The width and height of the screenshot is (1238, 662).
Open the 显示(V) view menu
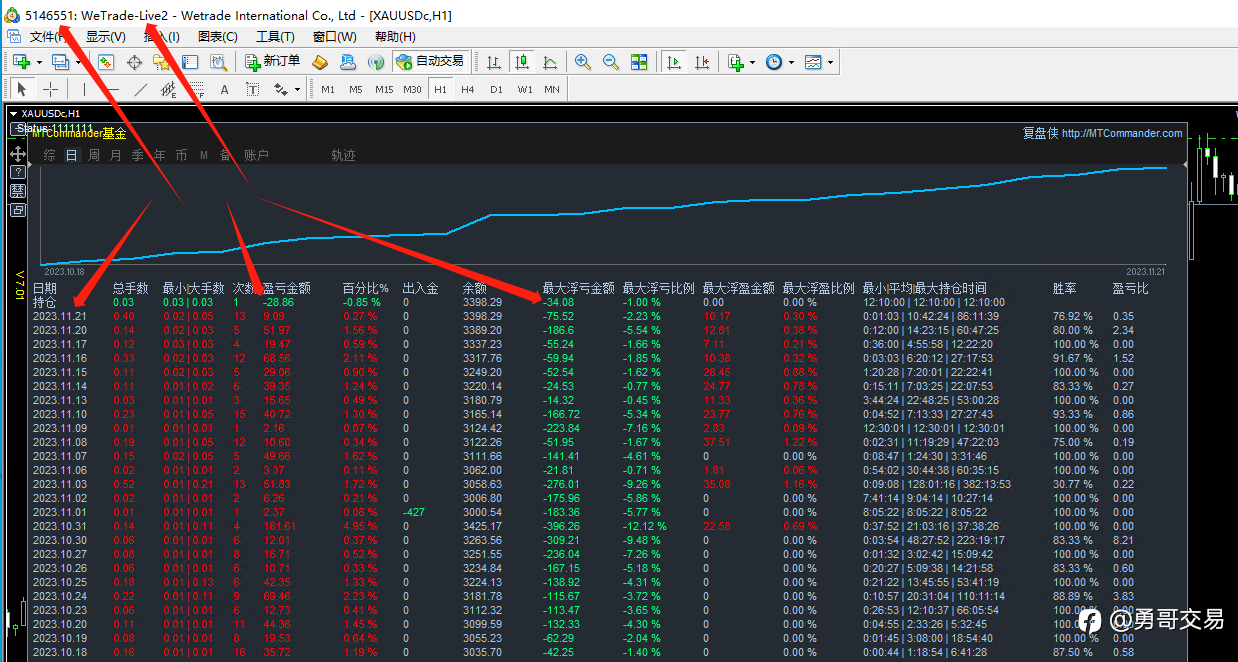point(106,37)
